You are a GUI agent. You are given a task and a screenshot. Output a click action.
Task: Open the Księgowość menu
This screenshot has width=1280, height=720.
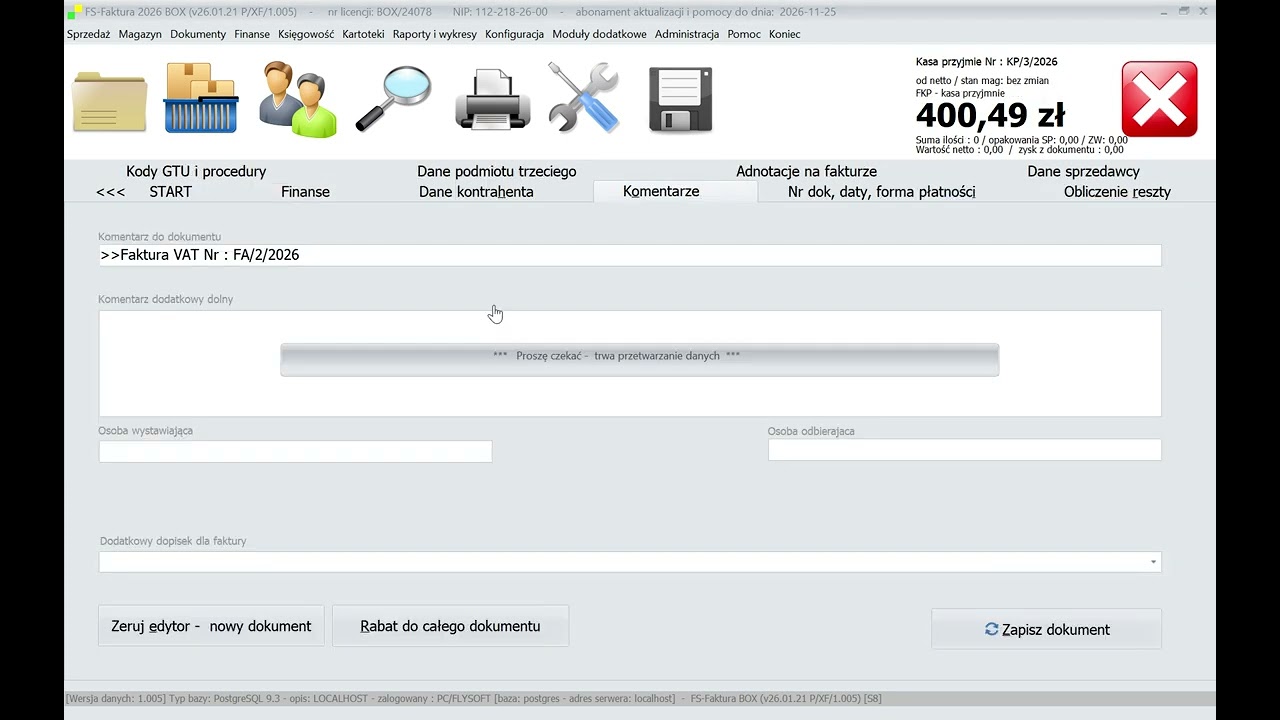306,34
